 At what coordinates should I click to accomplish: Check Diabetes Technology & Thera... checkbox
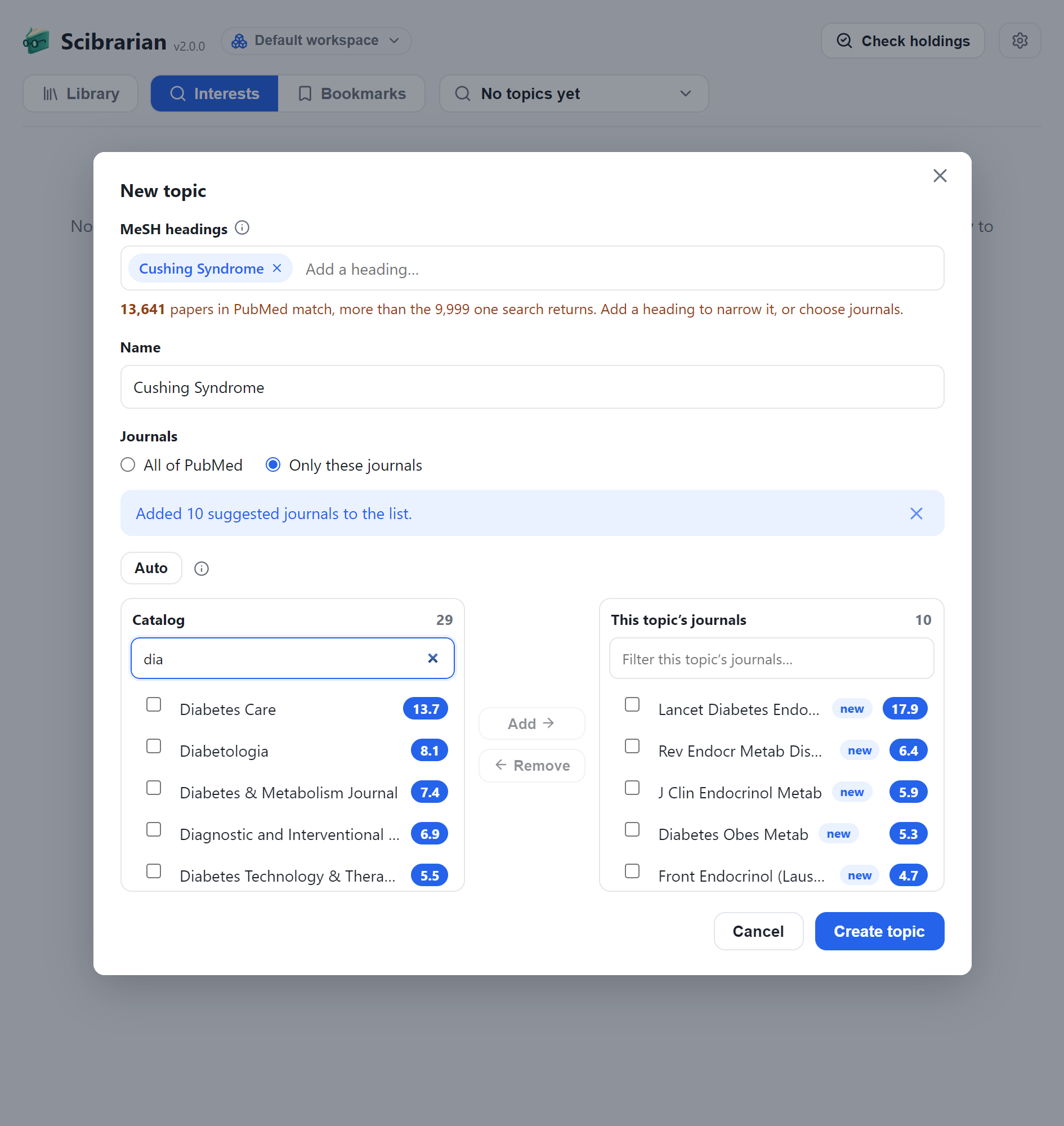click(154, 872)
